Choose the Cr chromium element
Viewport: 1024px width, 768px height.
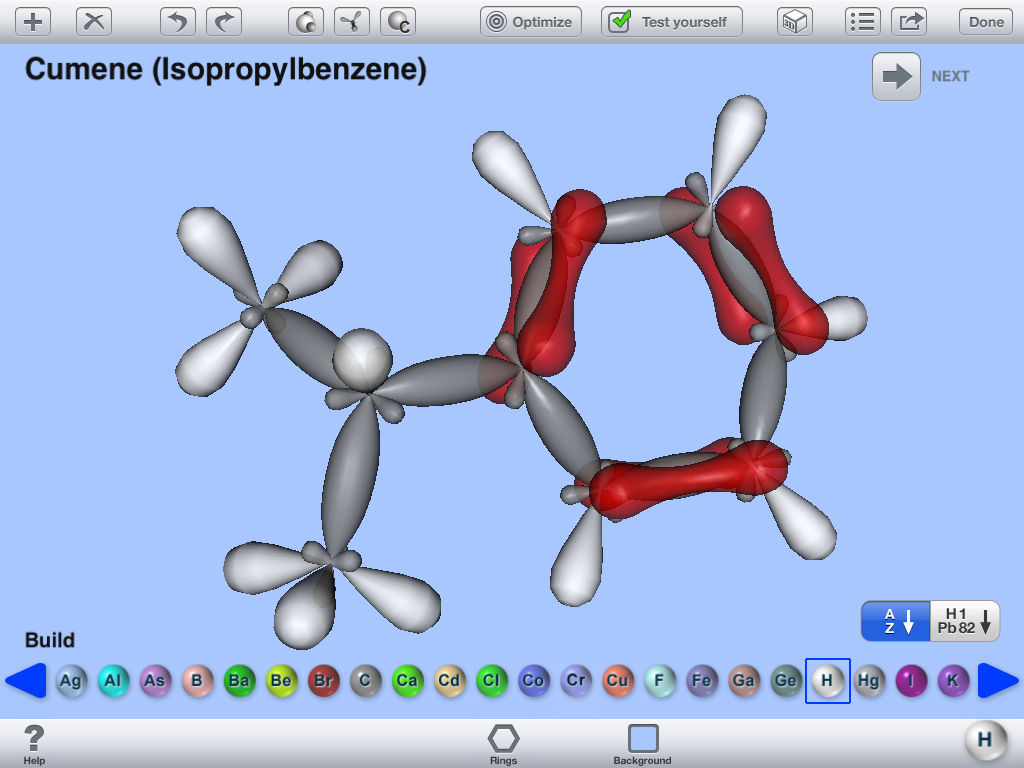575,680
